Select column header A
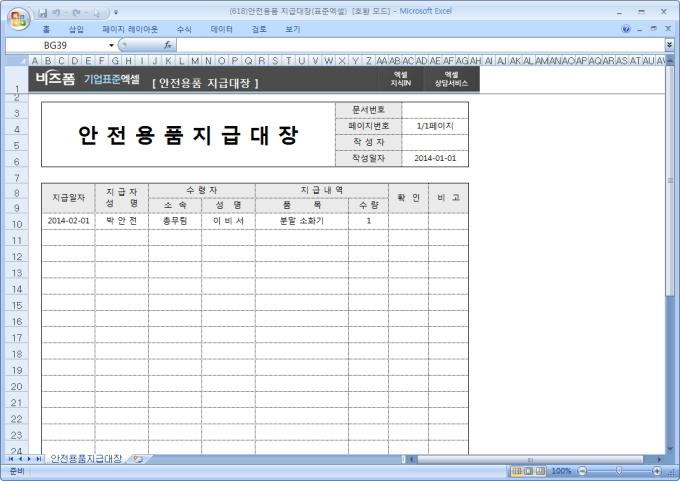 tap(35, 61)
